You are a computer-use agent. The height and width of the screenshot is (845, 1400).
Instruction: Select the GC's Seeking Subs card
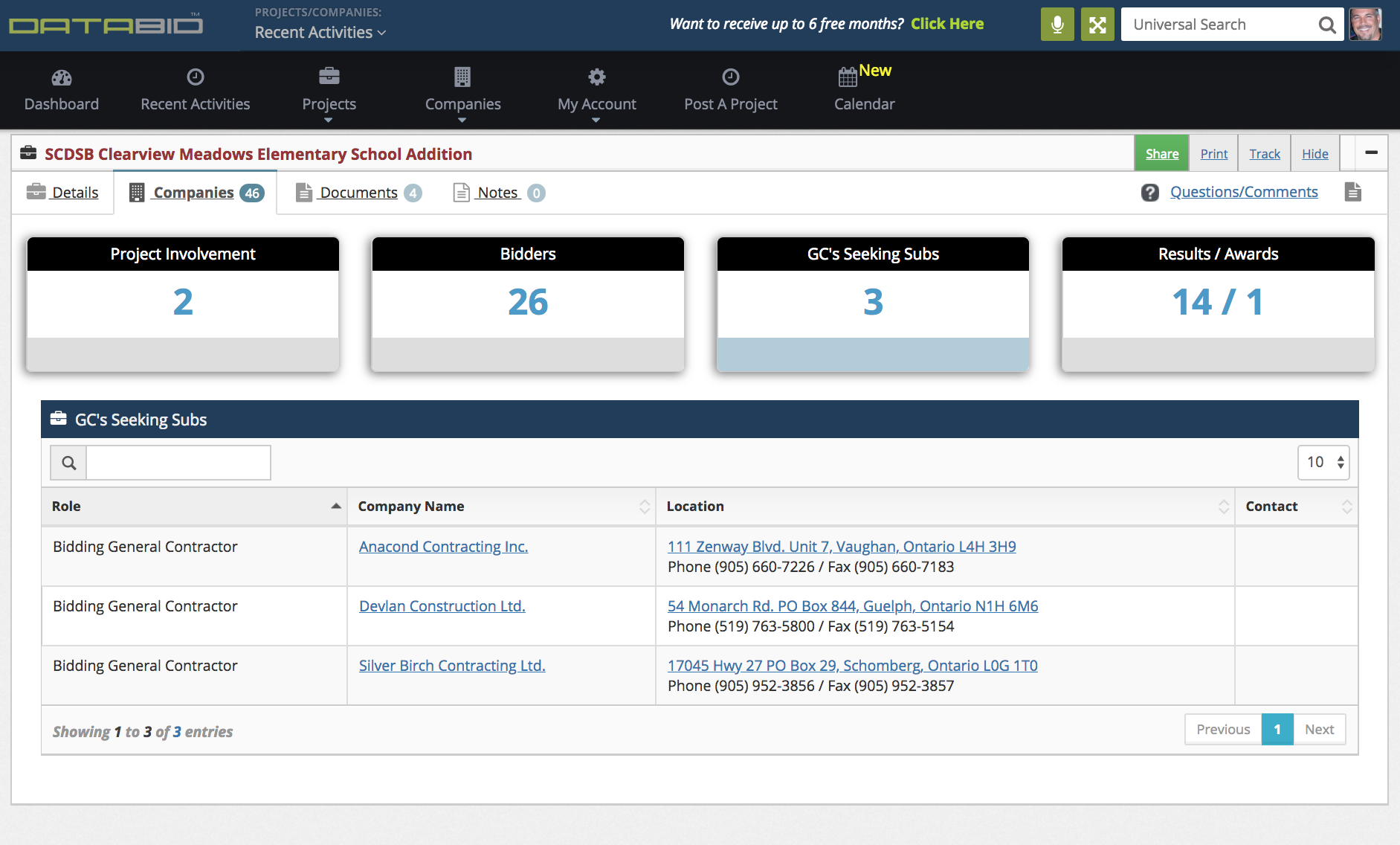[x=873, y=304]
